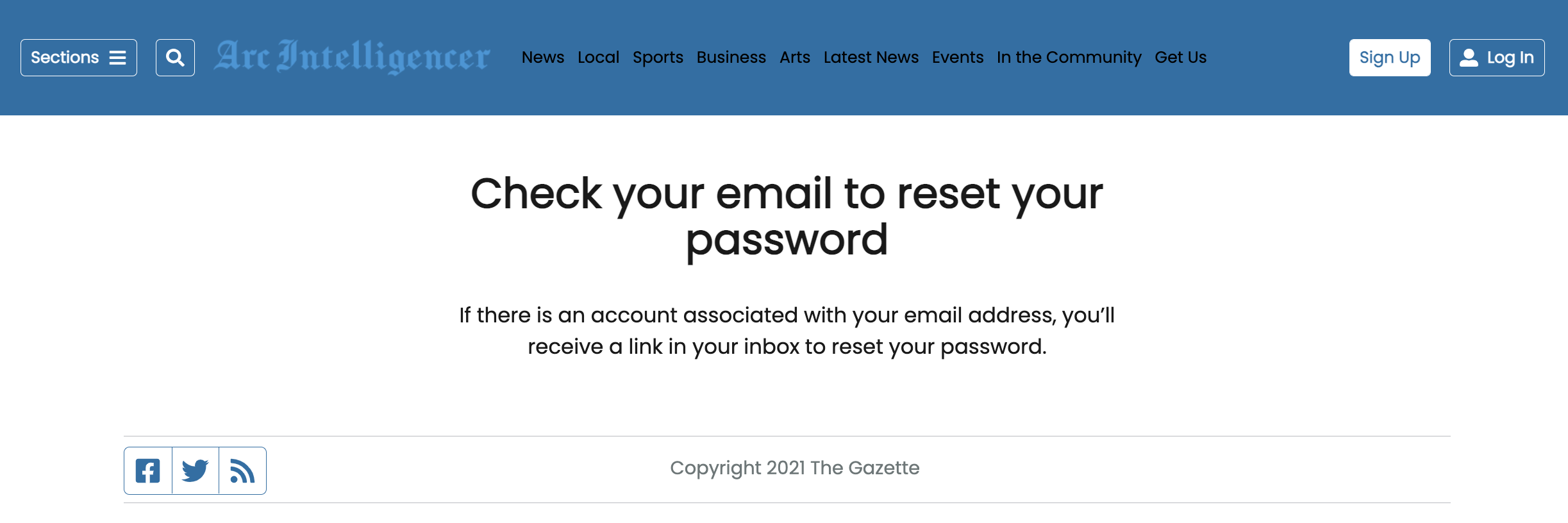Open the Local section
The height and width of the screenshot is (523, 1568).
(598, 57)
